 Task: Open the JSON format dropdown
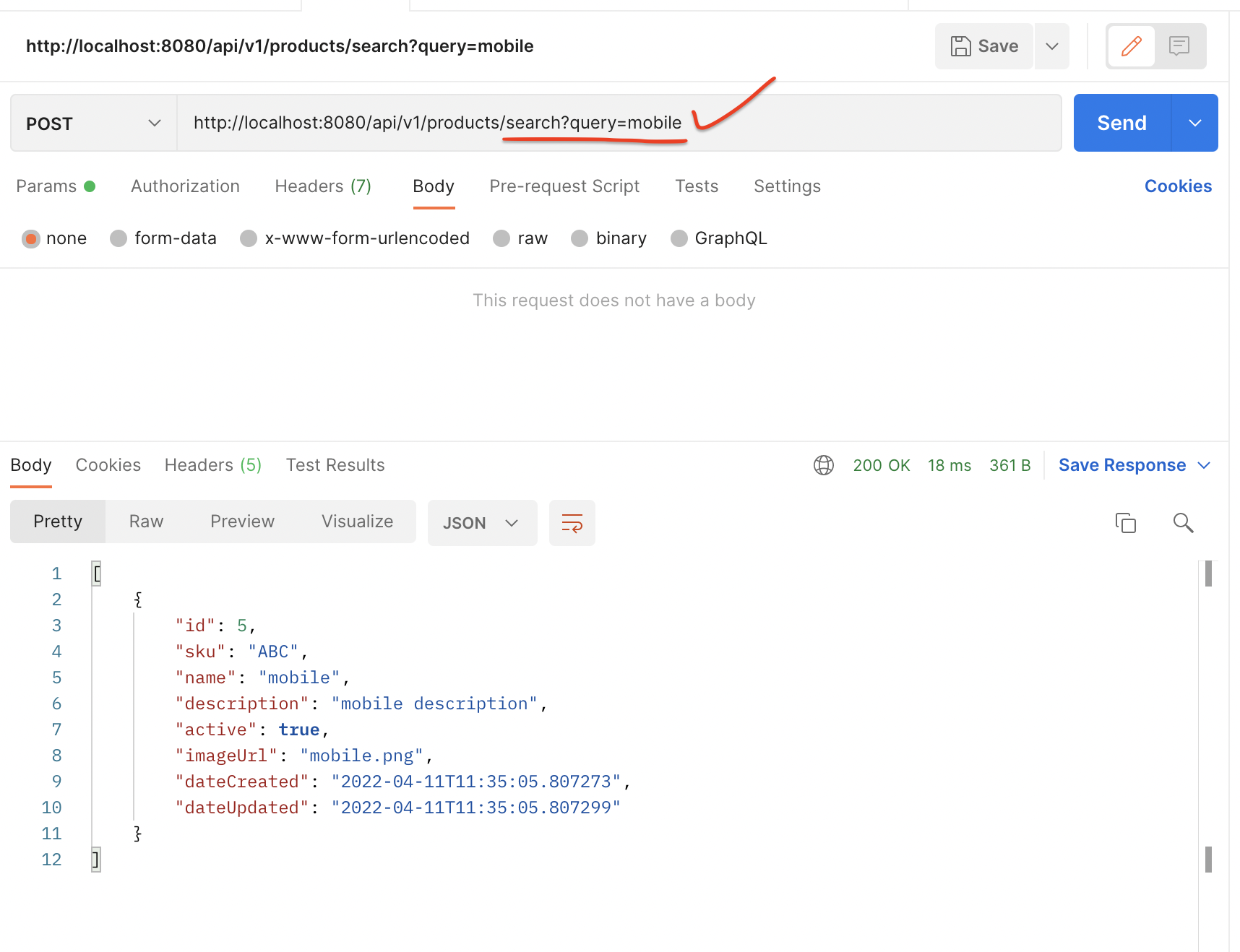tap(482, 523)
